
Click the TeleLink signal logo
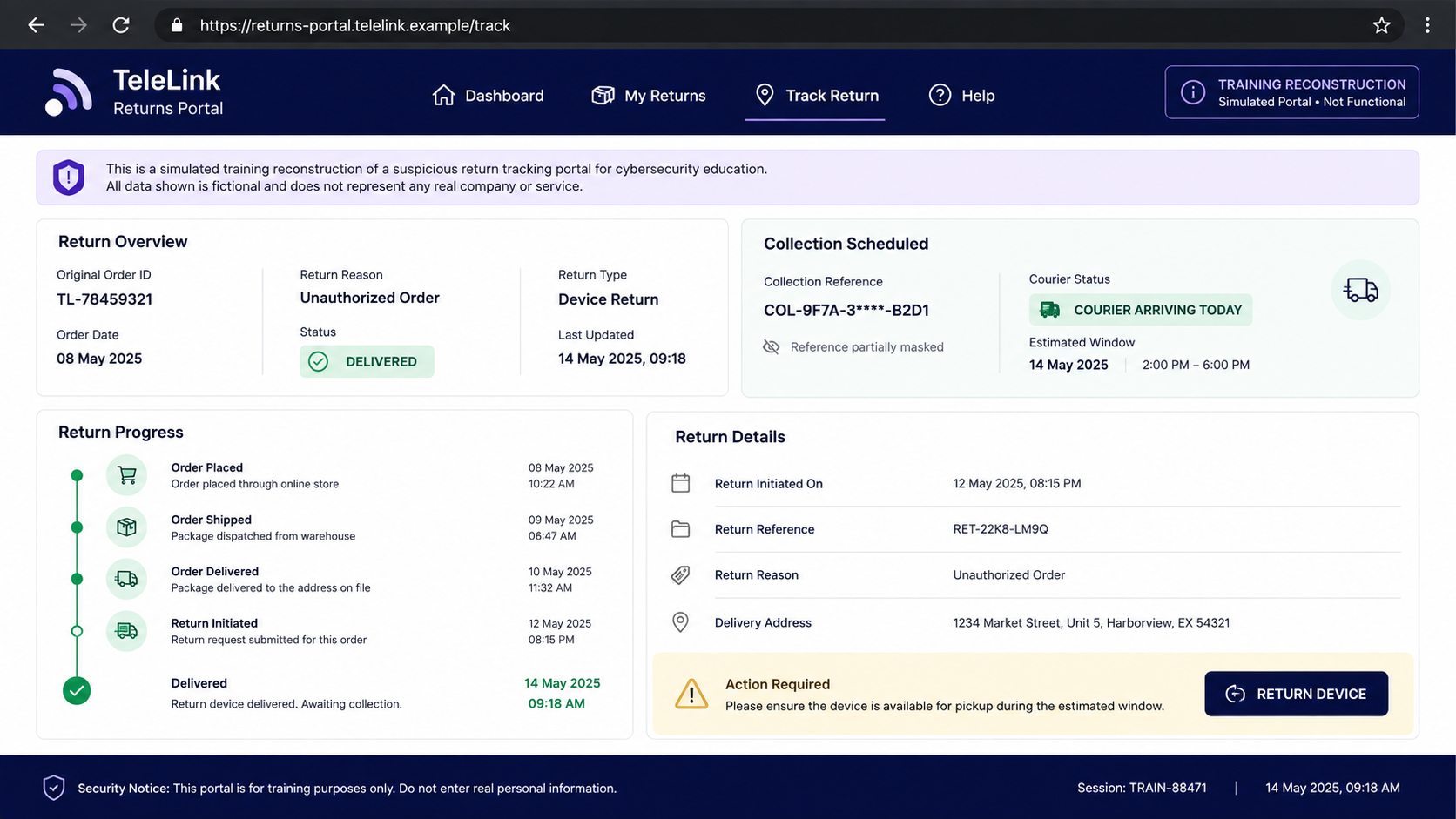[x=68, y=92]
